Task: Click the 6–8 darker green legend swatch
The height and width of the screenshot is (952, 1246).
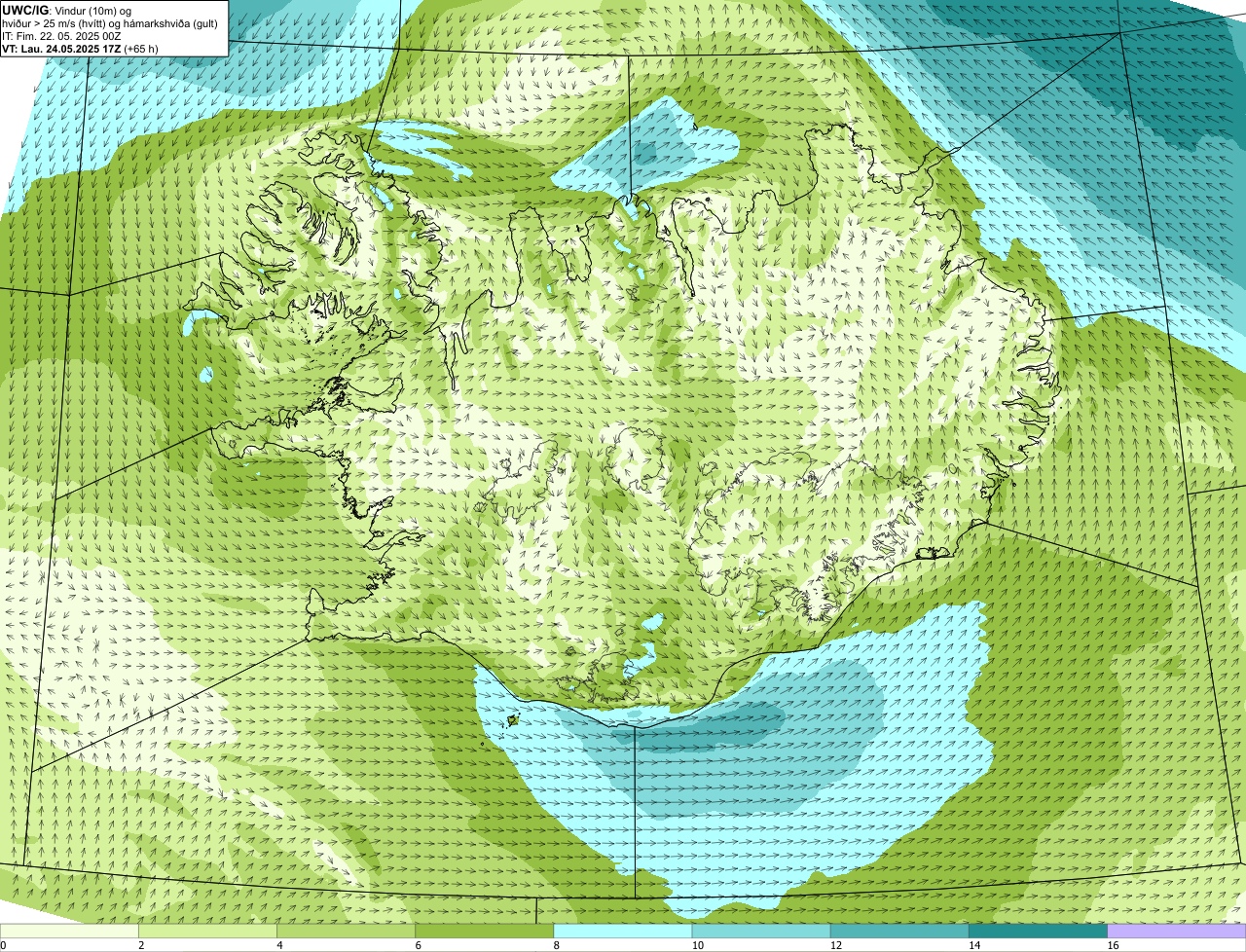Action: (x=484, y=931)
